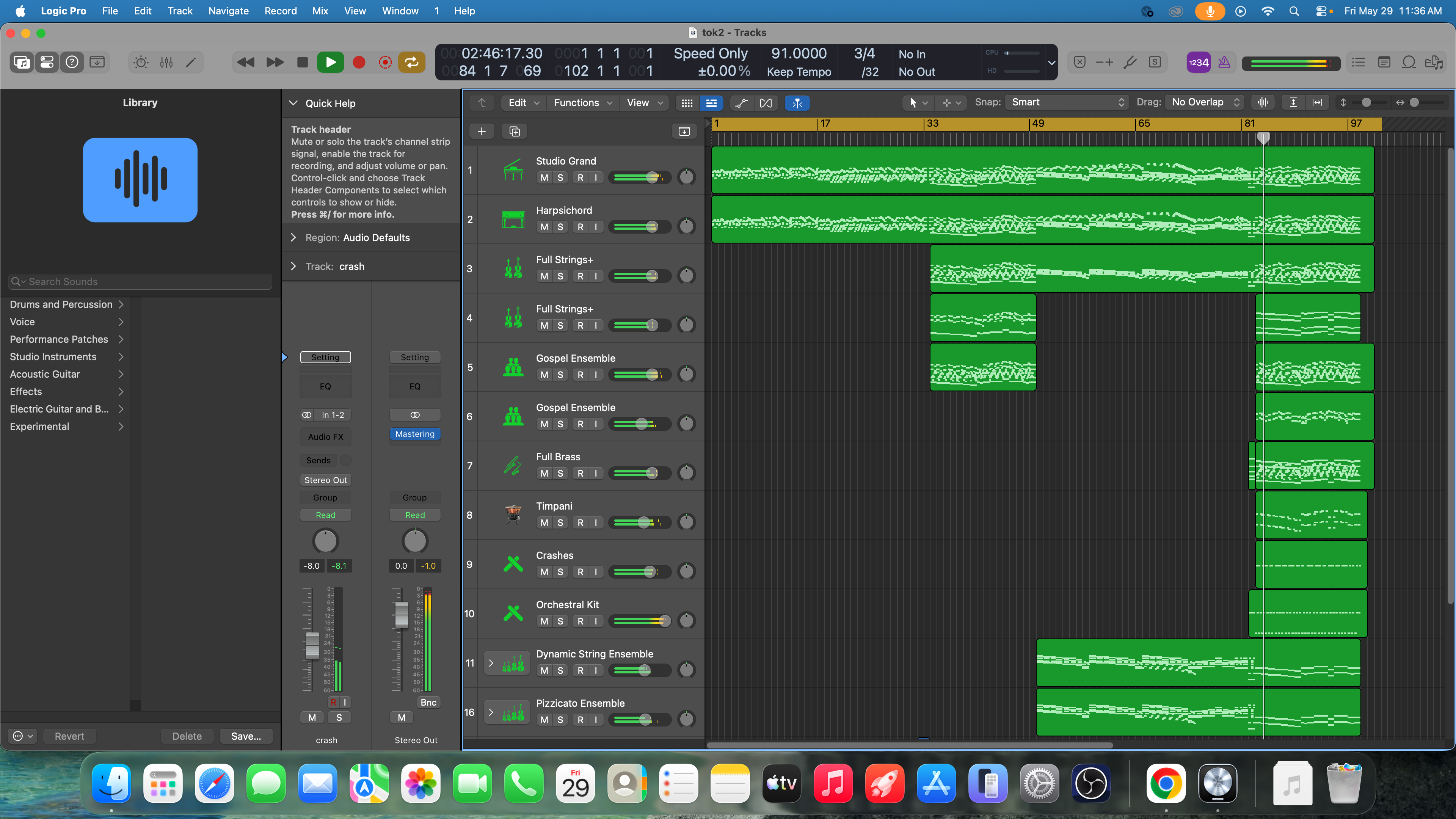
Task: Open the Edit menu in Tracks area
Action: click(x=523, y=103)
